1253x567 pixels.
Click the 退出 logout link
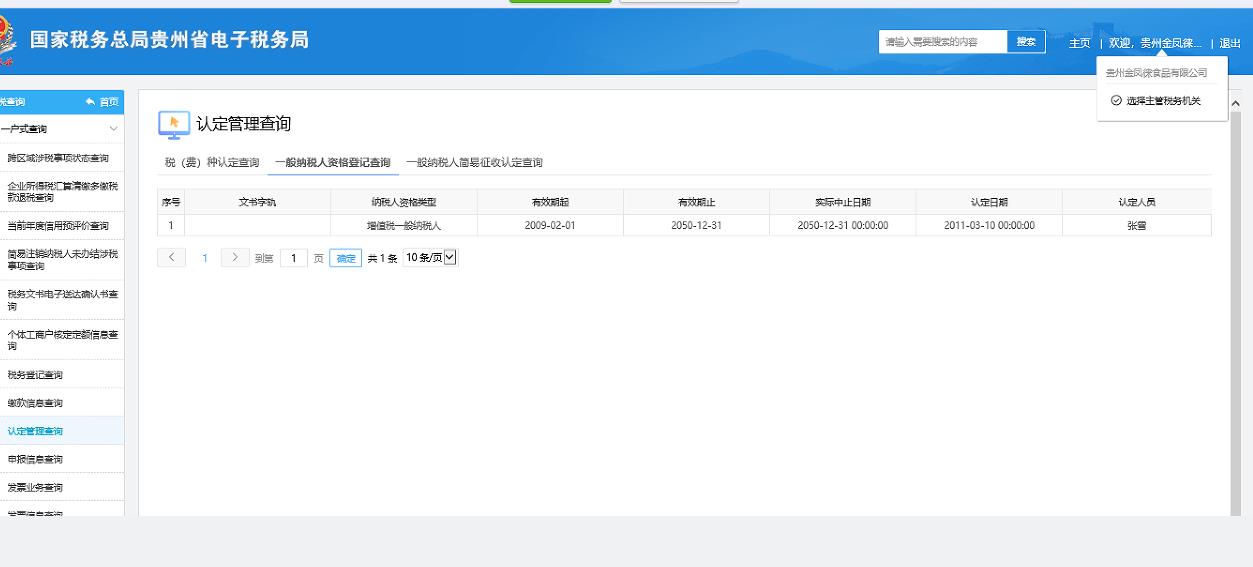pyautogui.click(x=1229, y=43)
